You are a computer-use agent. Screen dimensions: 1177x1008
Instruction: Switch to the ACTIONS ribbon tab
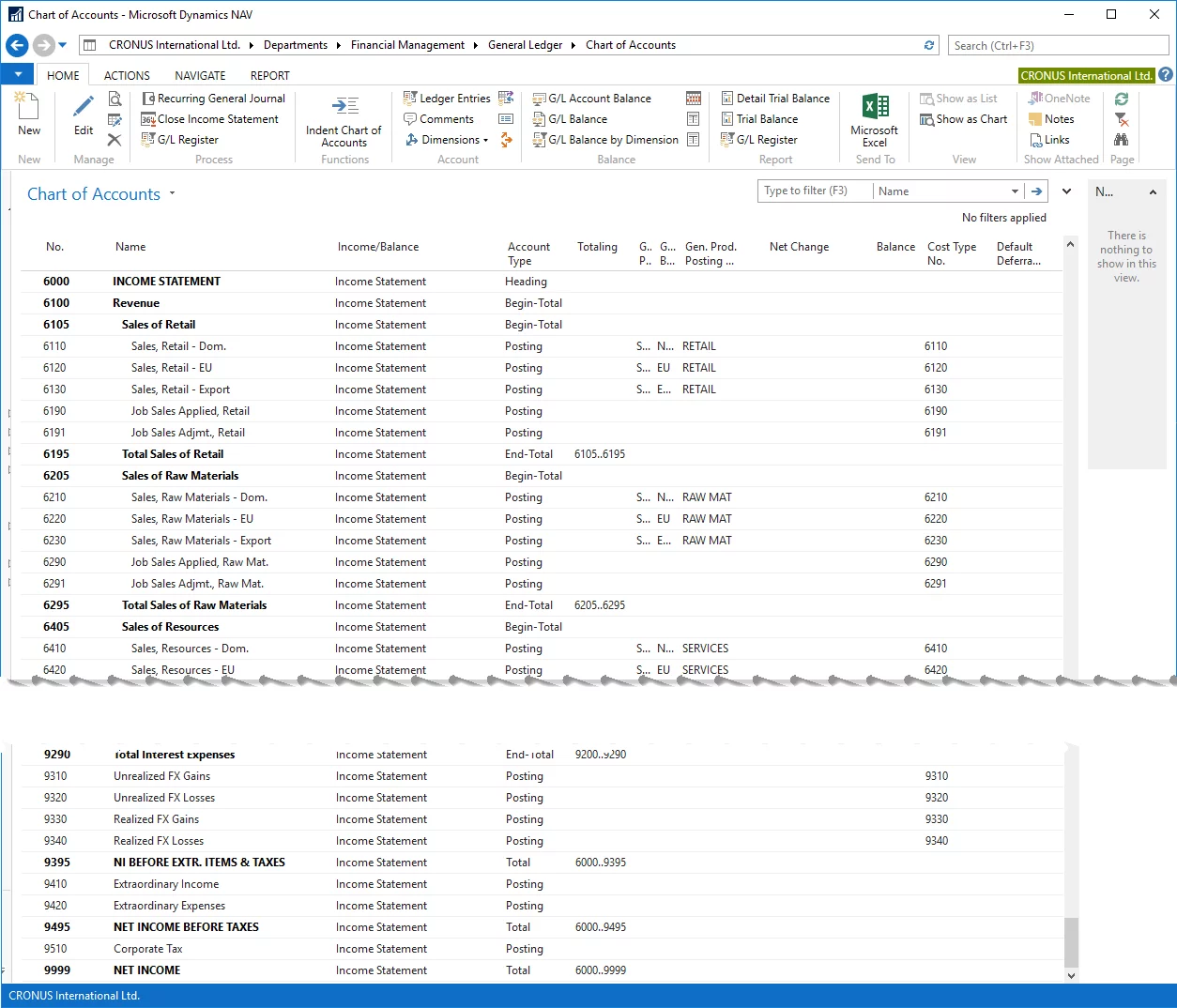127,76
